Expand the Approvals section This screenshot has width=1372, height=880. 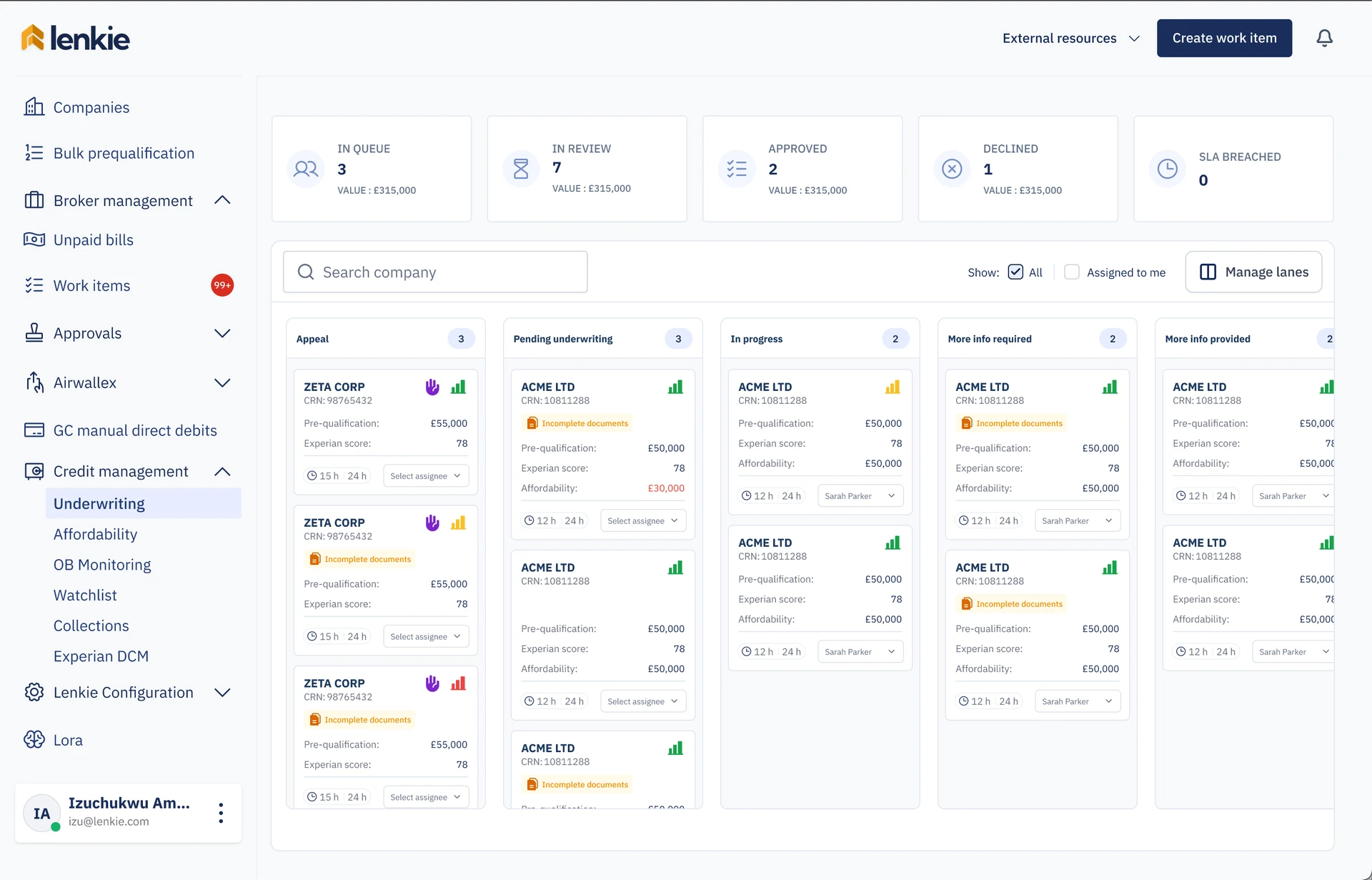tap(222, 333)
